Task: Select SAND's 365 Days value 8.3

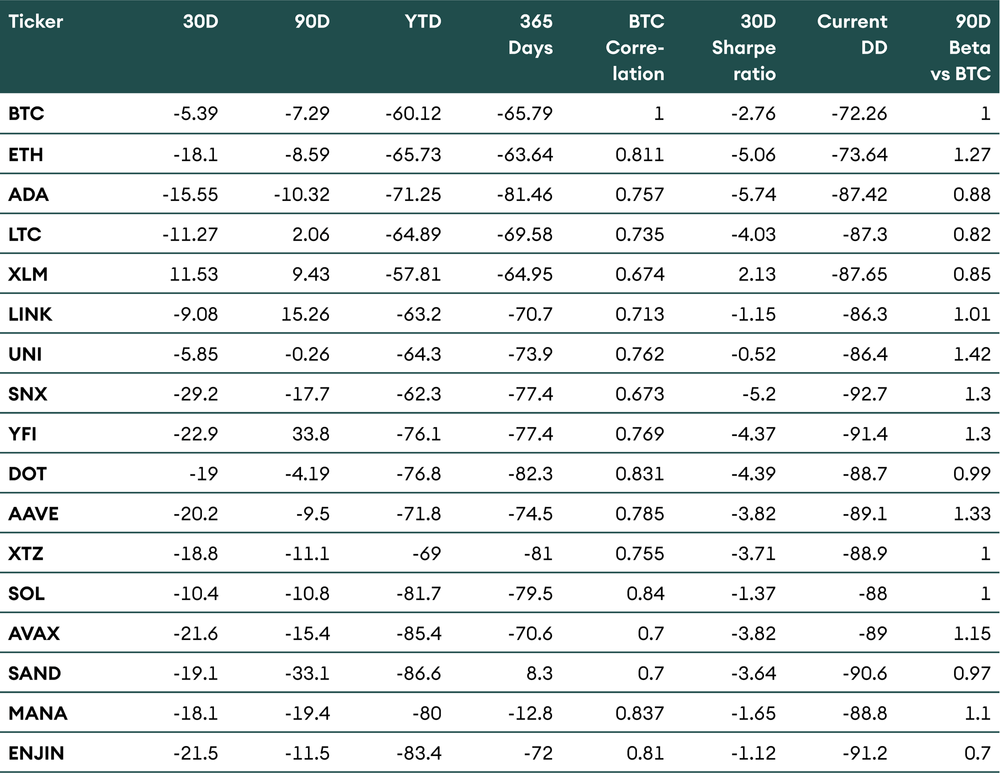Action: click(x=539, y=673)
